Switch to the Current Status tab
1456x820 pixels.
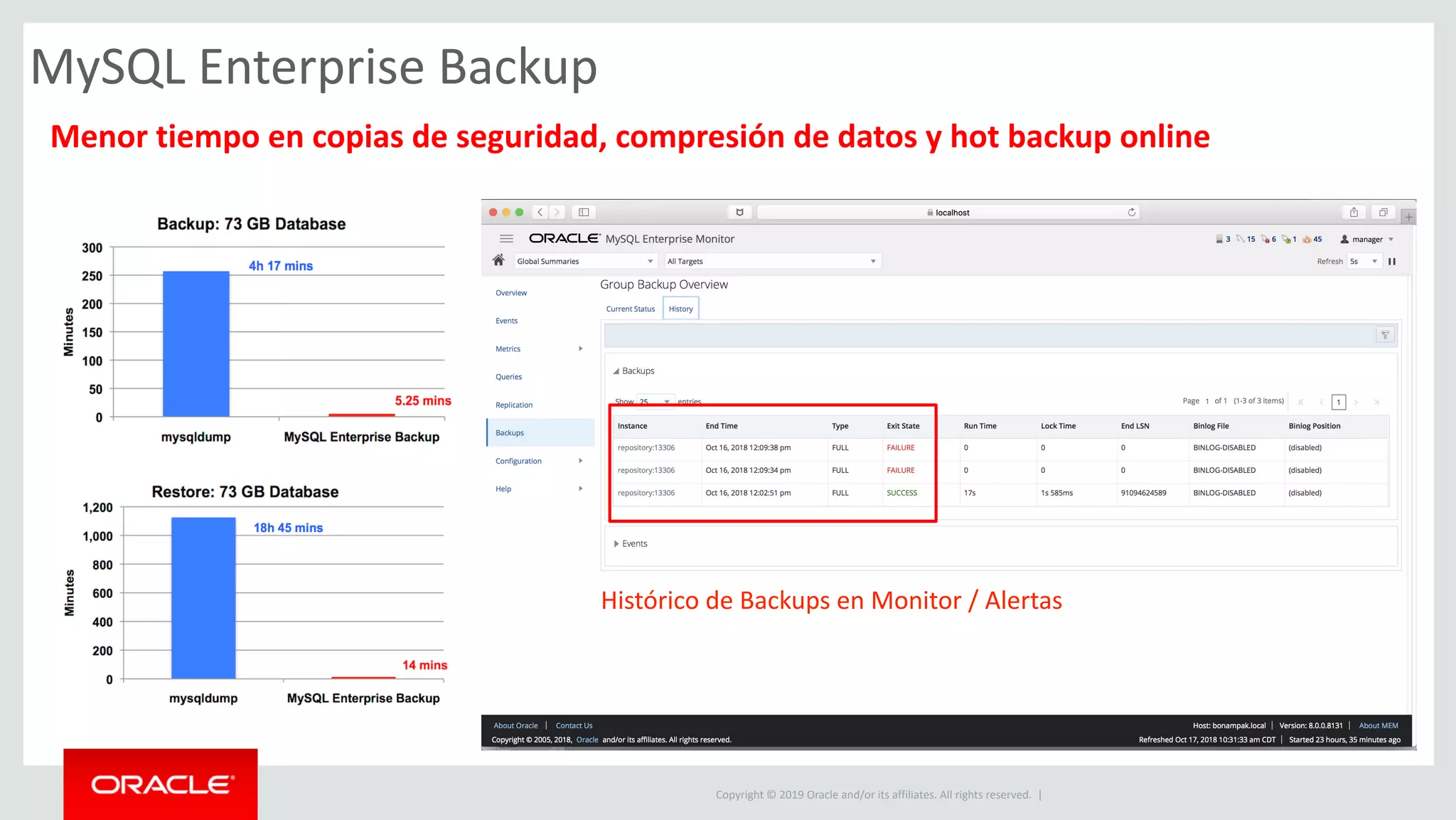click(x=630, y=309)
